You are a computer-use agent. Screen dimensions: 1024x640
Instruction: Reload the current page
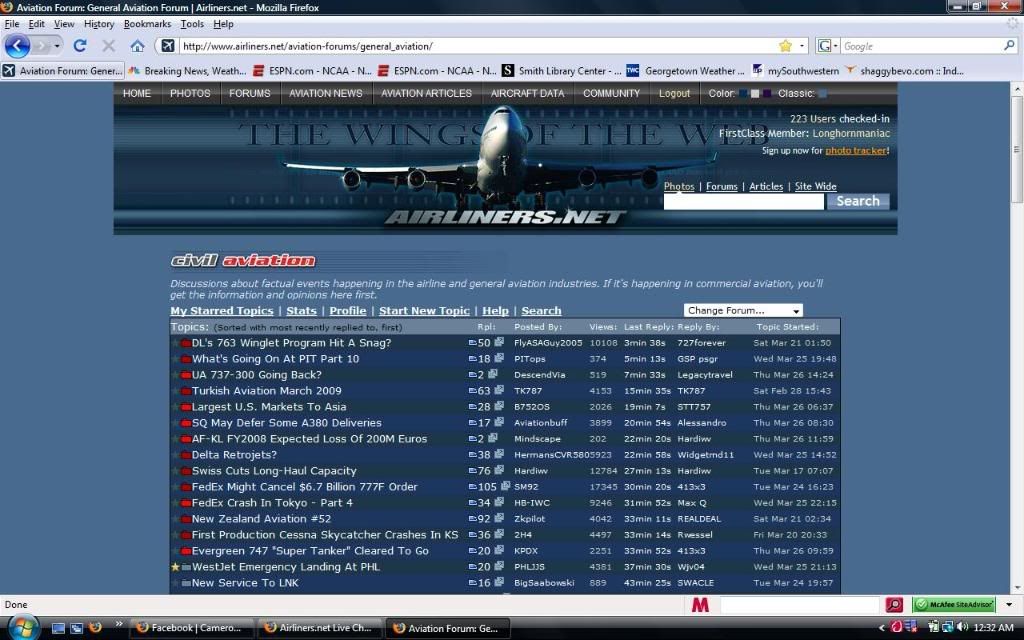coord(80,46)
